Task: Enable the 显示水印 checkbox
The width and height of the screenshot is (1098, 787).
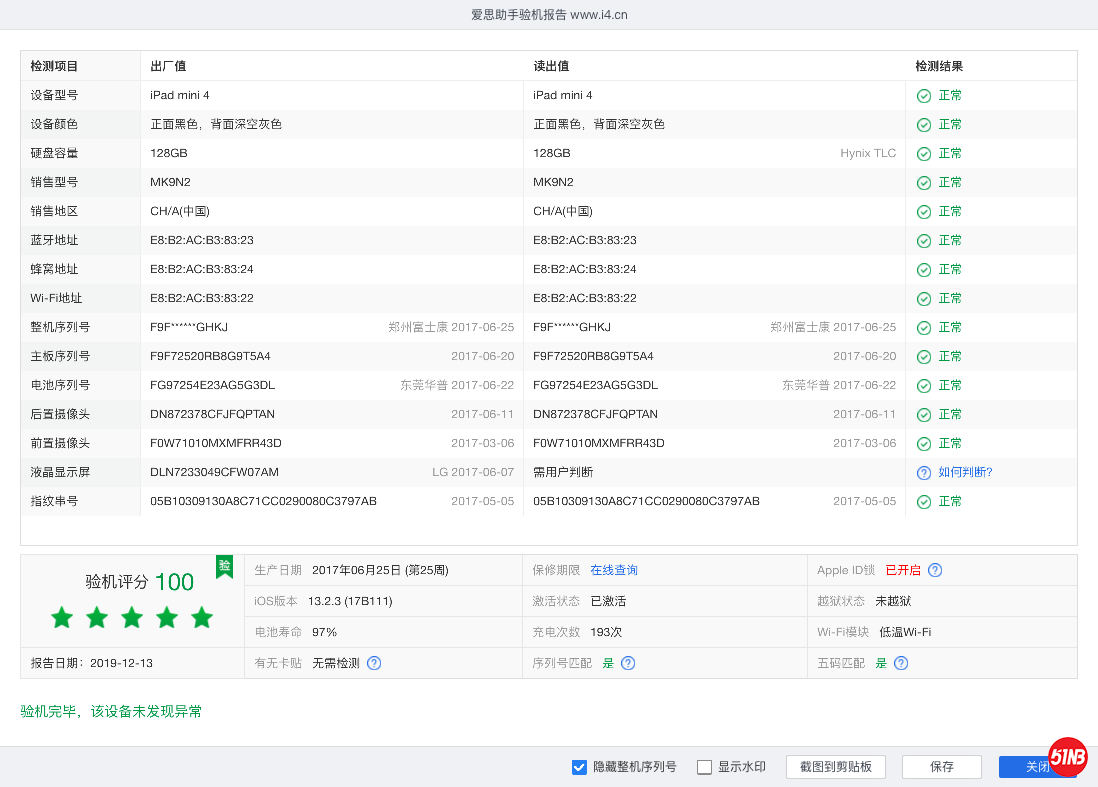Action: pyautogui.click(x=705, y=767)
